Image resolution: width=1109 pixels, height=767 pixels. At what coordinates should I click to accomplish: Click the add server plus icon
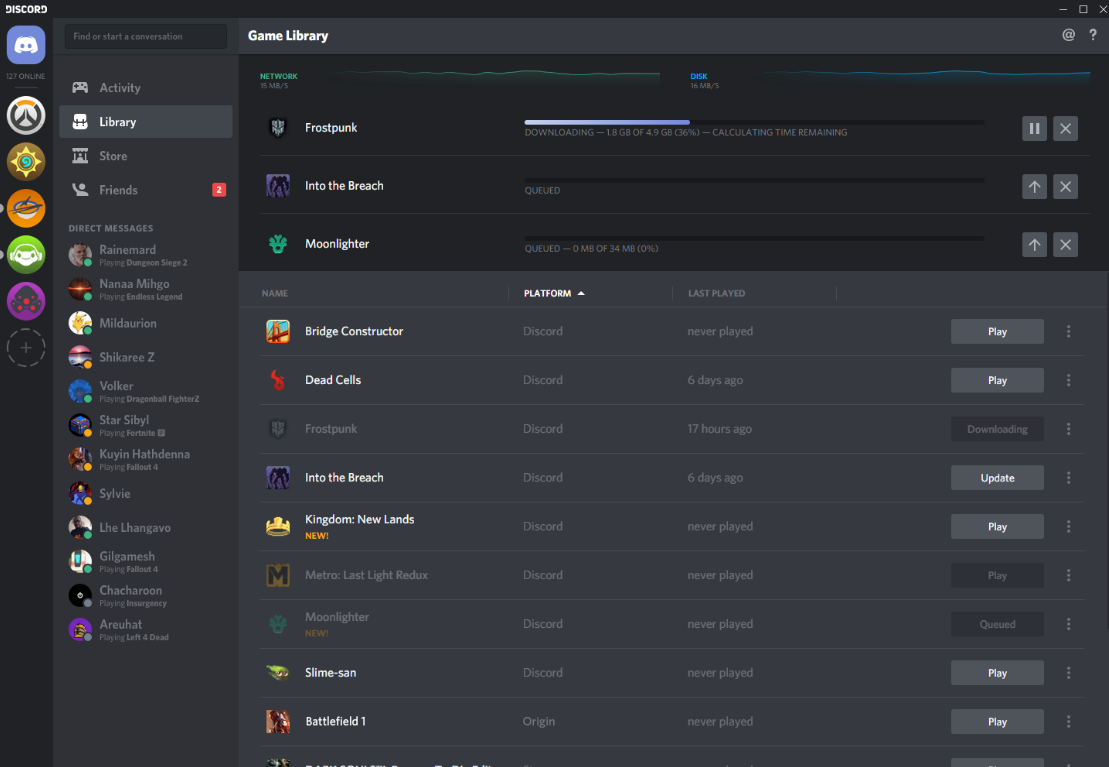pos(26,348)
